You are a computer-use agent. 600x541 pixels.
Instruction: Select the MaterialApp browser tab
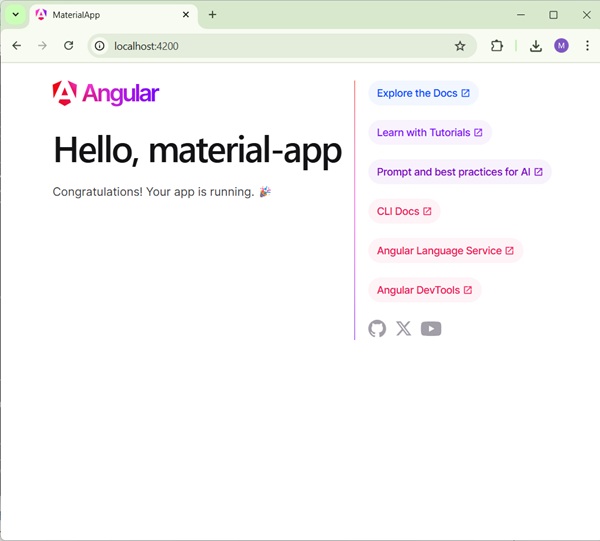click(113, 15)
